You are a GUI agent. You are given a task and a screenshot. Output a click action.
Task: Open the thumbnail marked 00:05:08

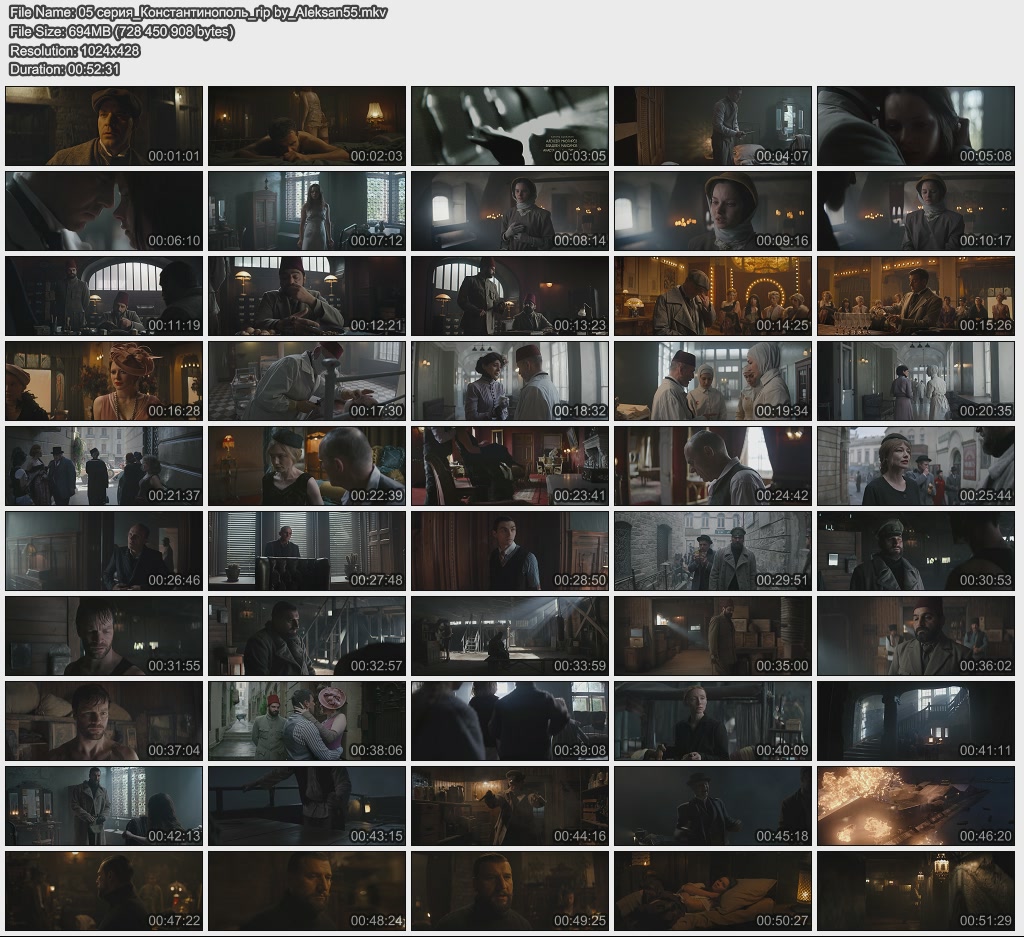[x=916, y=126]
